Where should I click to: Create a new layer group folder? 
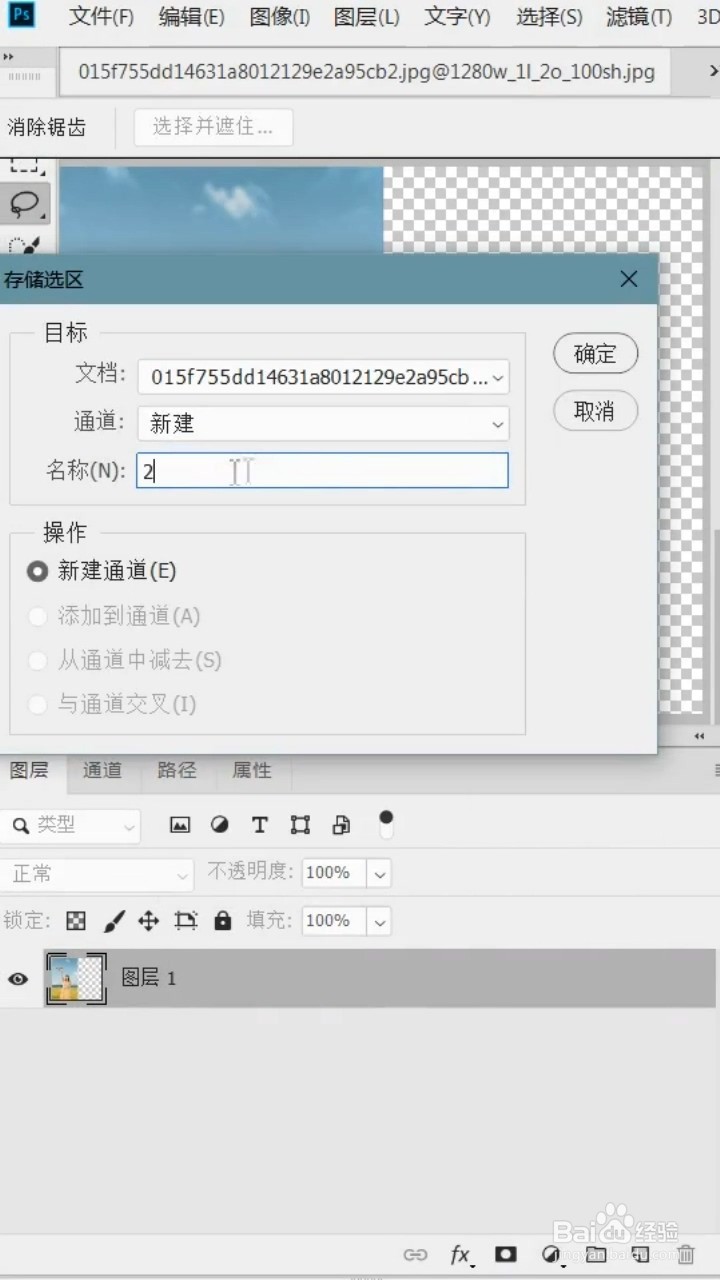(x=596, y=1254)
